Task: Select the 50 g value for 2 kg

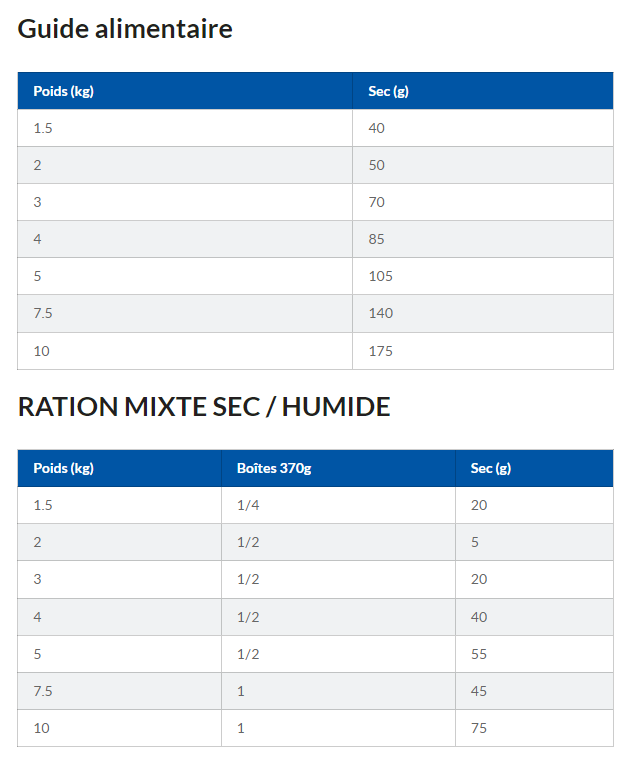Action: click(377, 165)
